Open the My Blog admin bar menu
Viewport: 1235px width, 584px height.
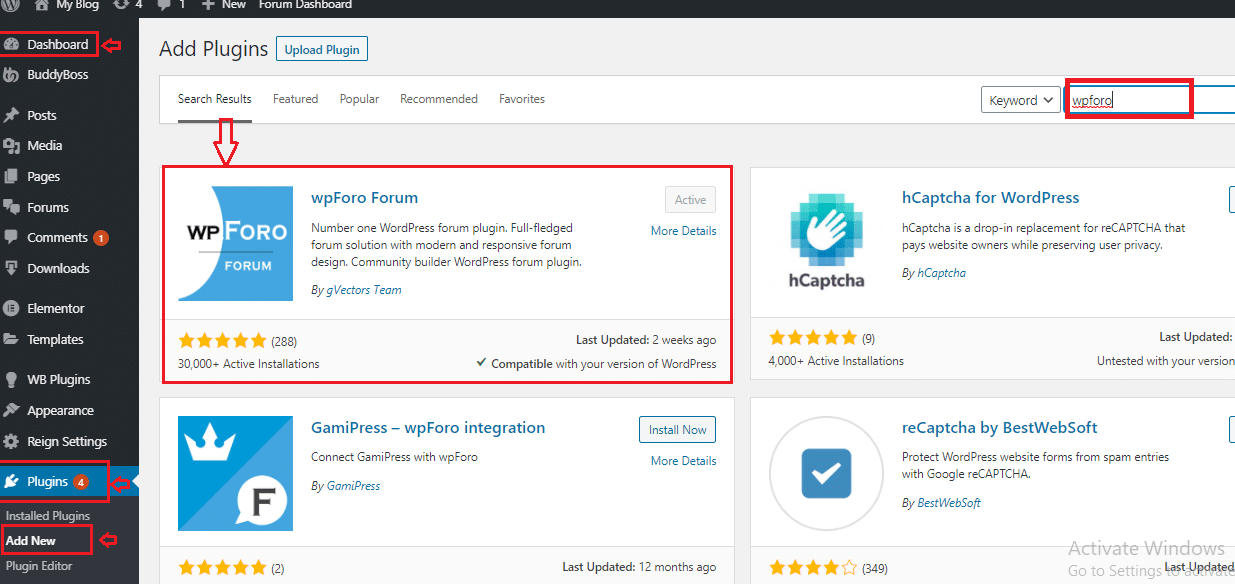click(67, 5)
